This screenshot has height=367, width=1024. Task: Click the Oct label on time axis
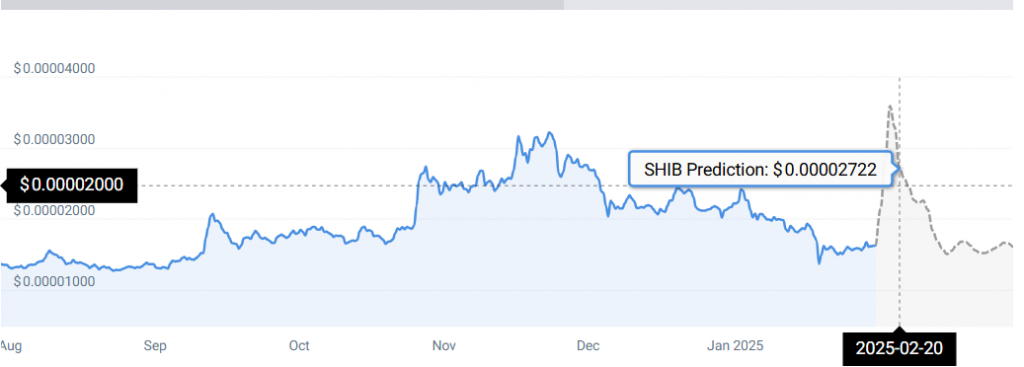(x=299, y=345)
